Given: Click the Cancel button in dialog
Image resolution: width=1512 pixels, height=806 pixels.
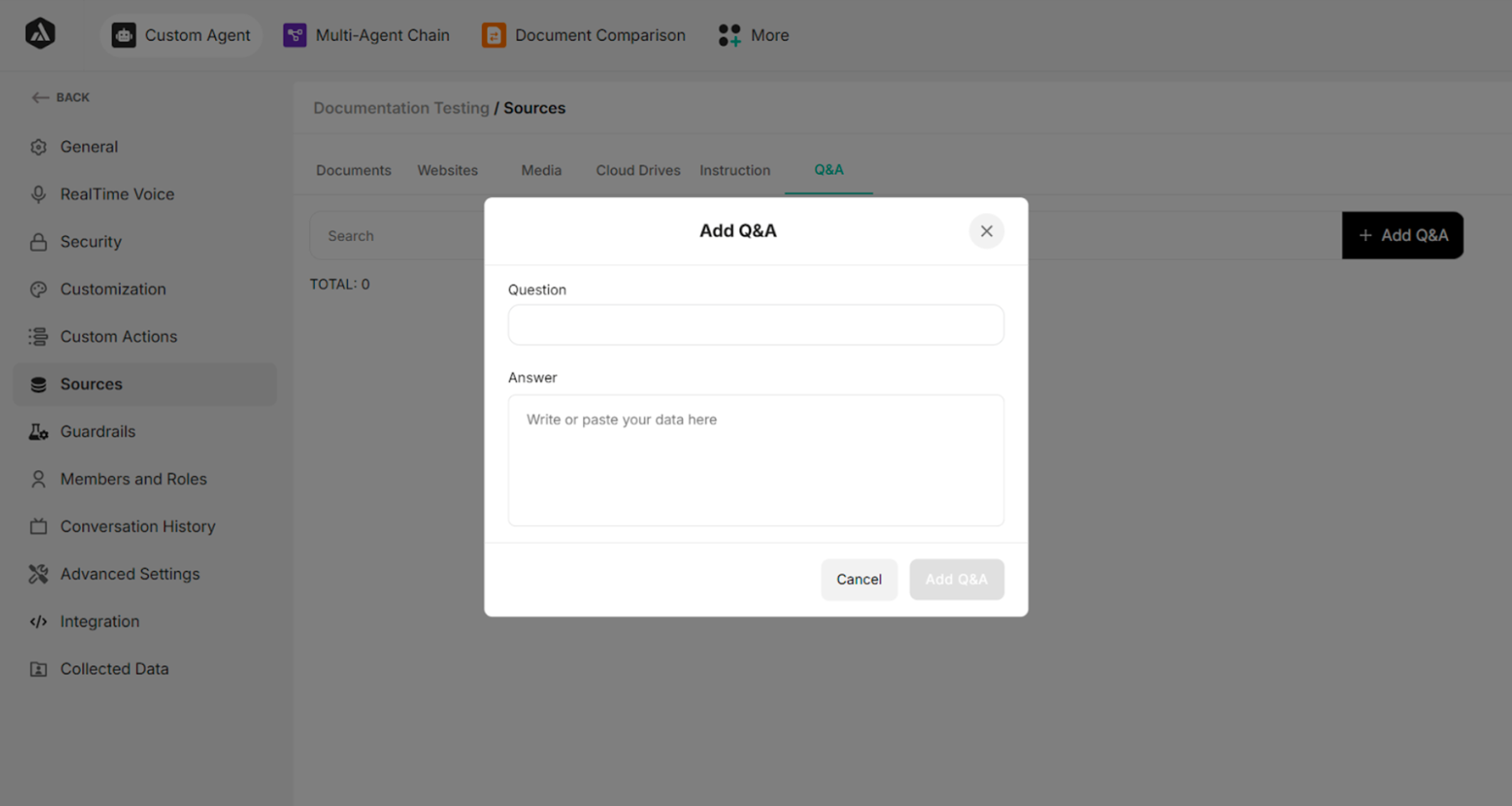Looking at the screenshot, I should (x=859, y=580).
